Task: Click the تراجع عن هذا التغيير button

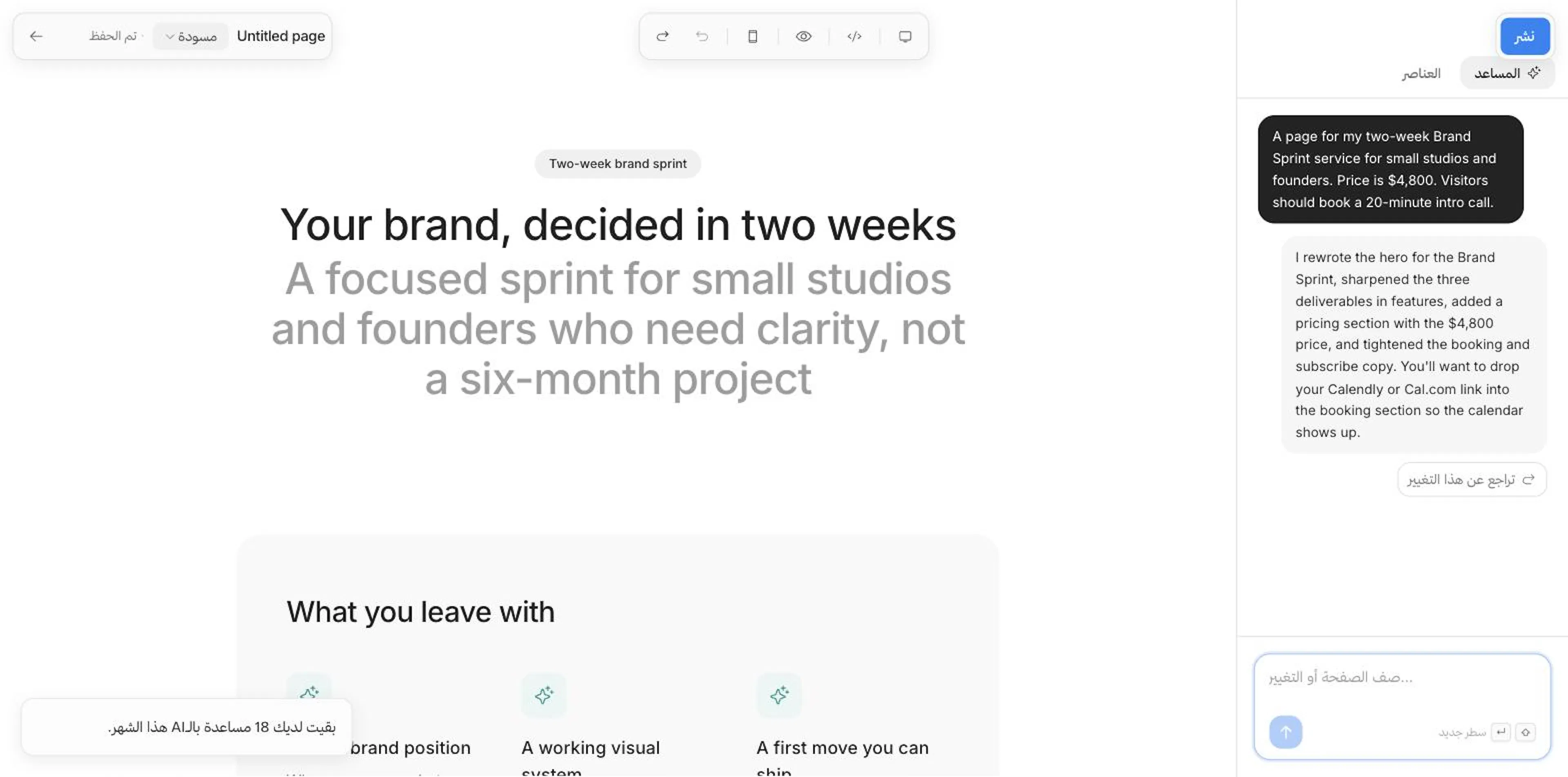Action: coord(1471,479)
